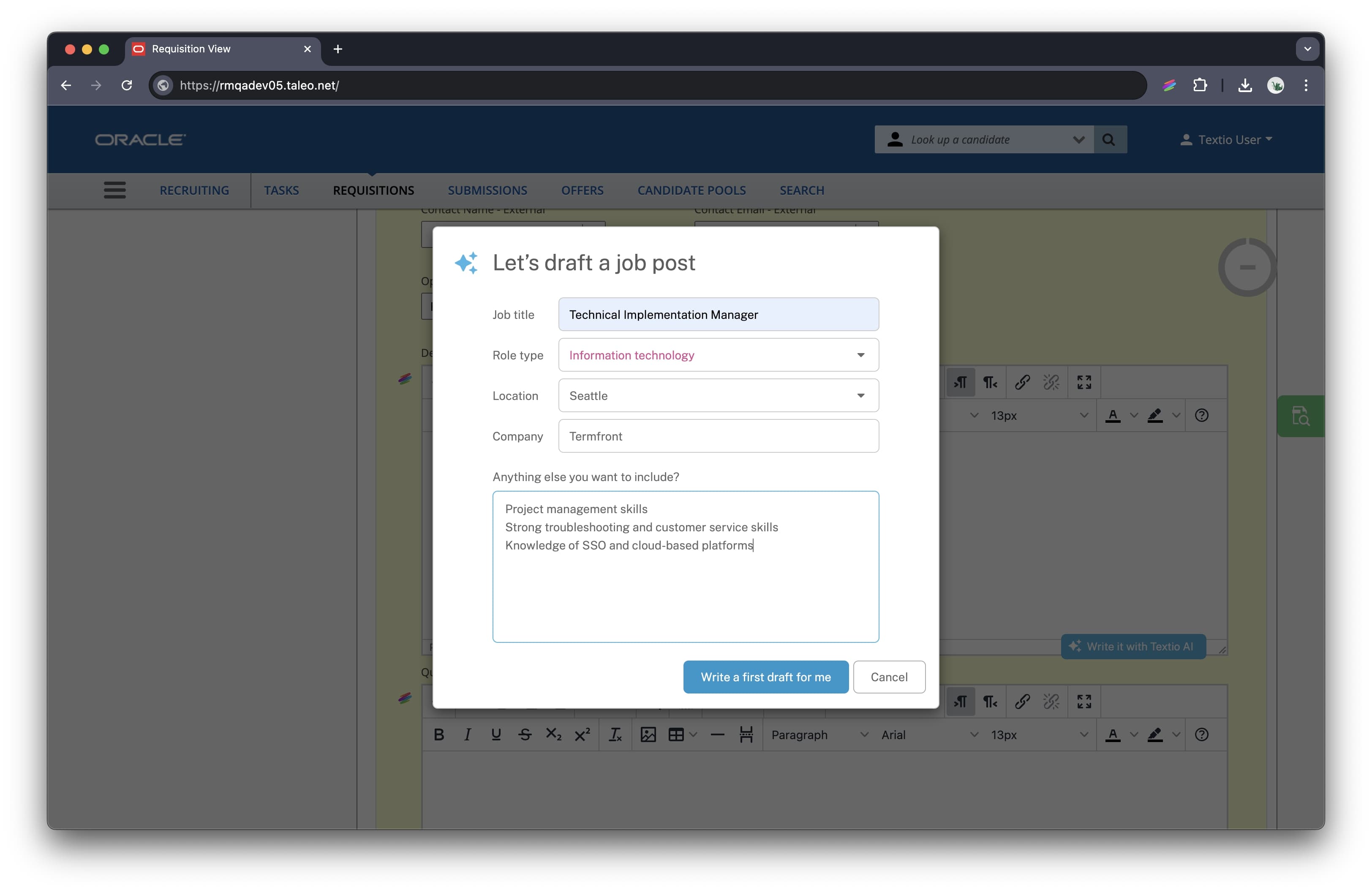Screen dimensions: 1372x892
Task: Go to the Submissions tab
Action: point(487,190)
